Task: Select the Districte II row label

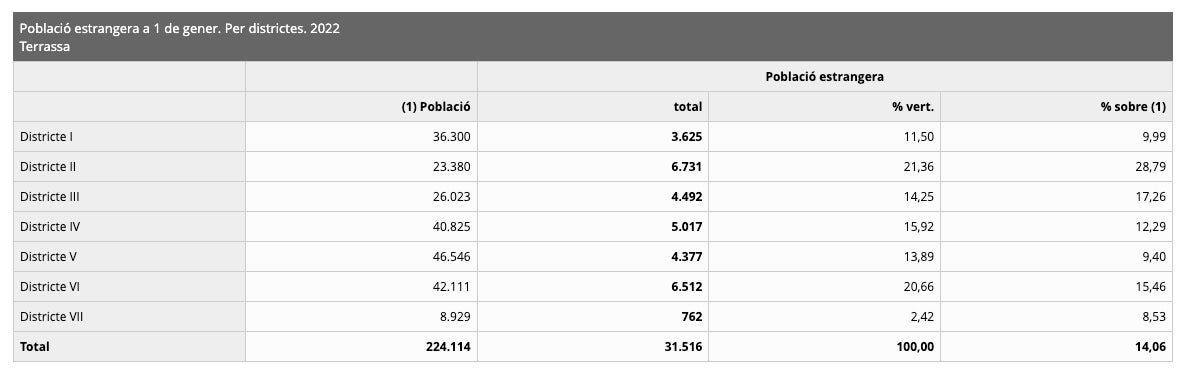Action: 48,167
